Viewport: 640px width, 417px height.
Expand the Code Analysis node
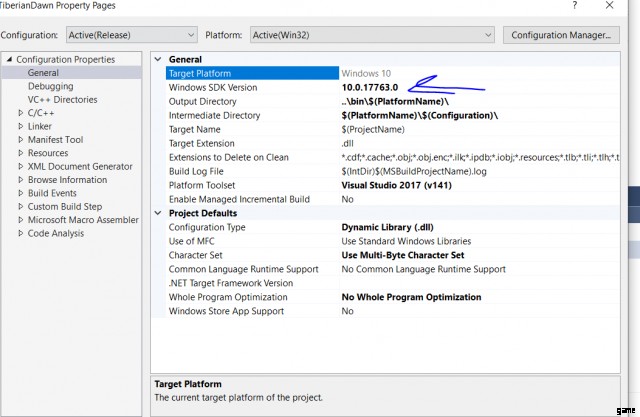[21, 233]
